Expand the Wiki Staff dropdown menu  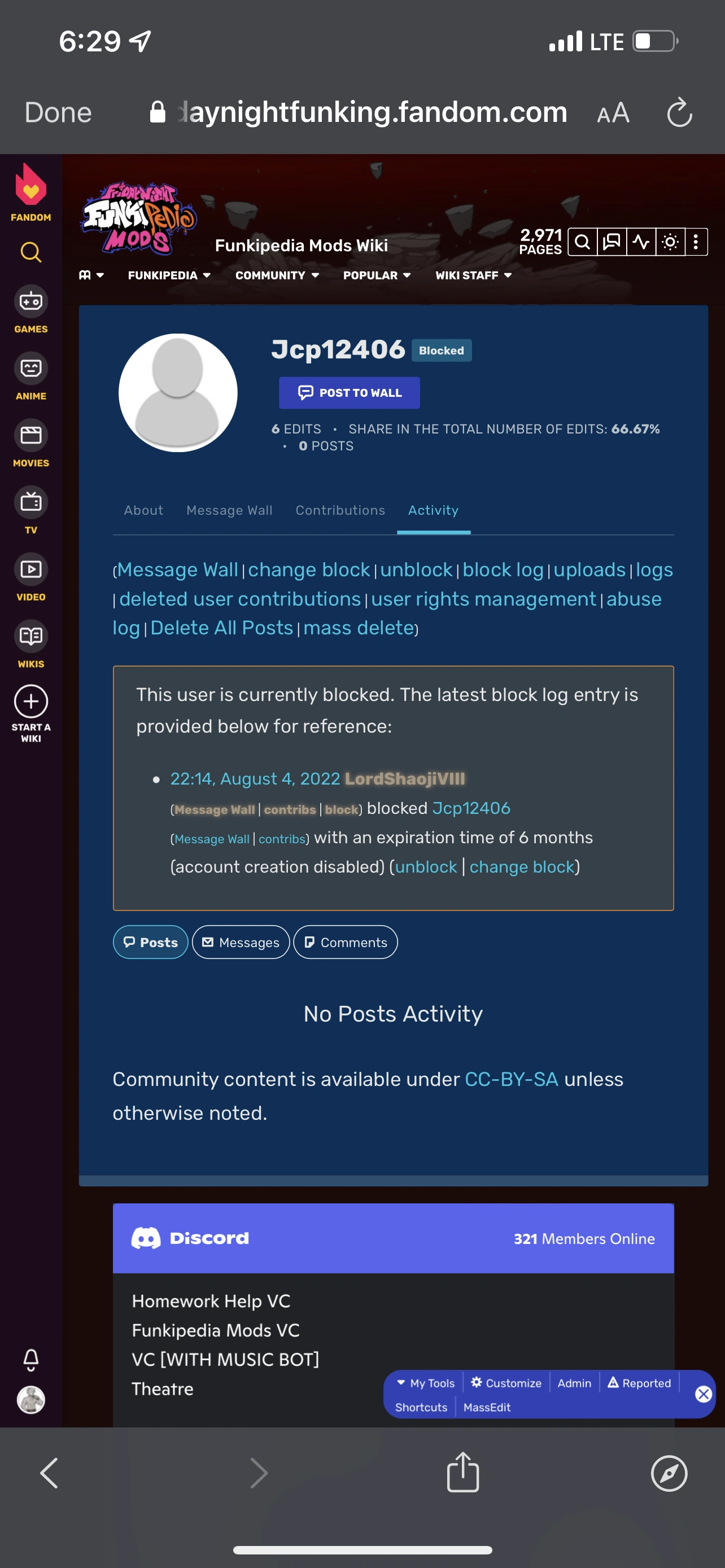[x=473, y=275]
